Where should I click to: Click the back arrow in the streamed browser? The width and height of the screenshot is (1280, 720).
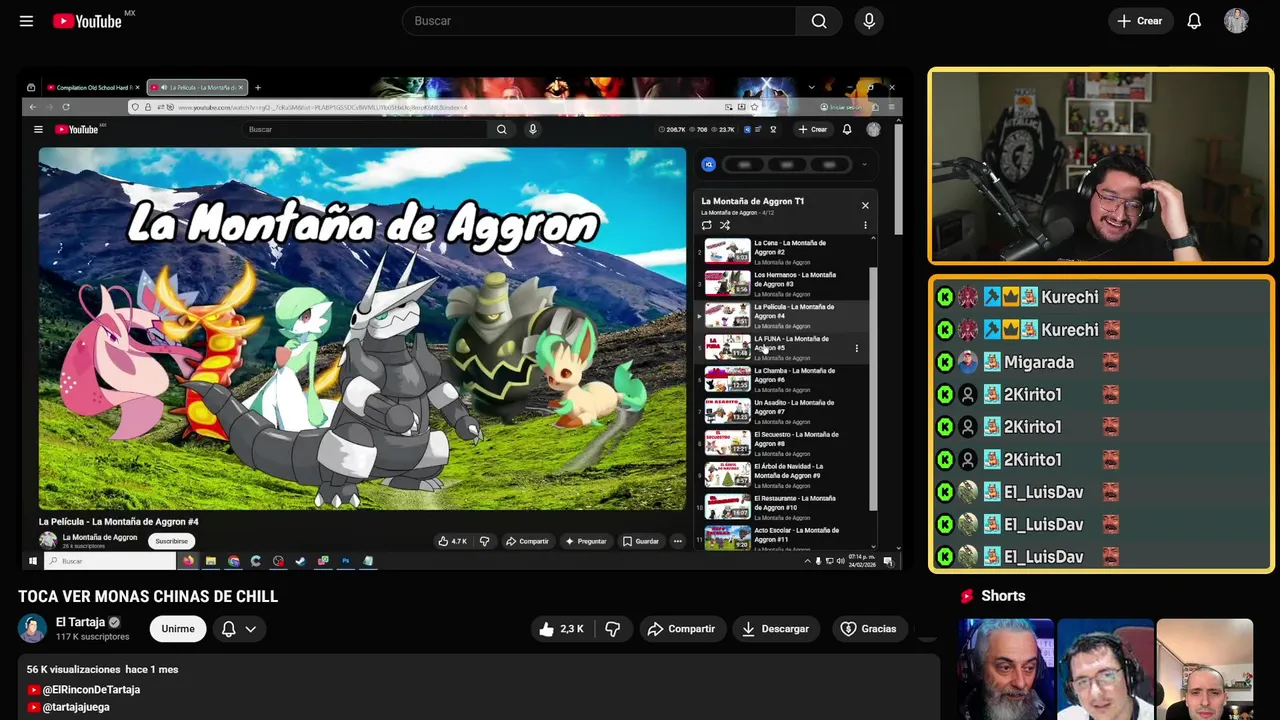pos(33,107)
